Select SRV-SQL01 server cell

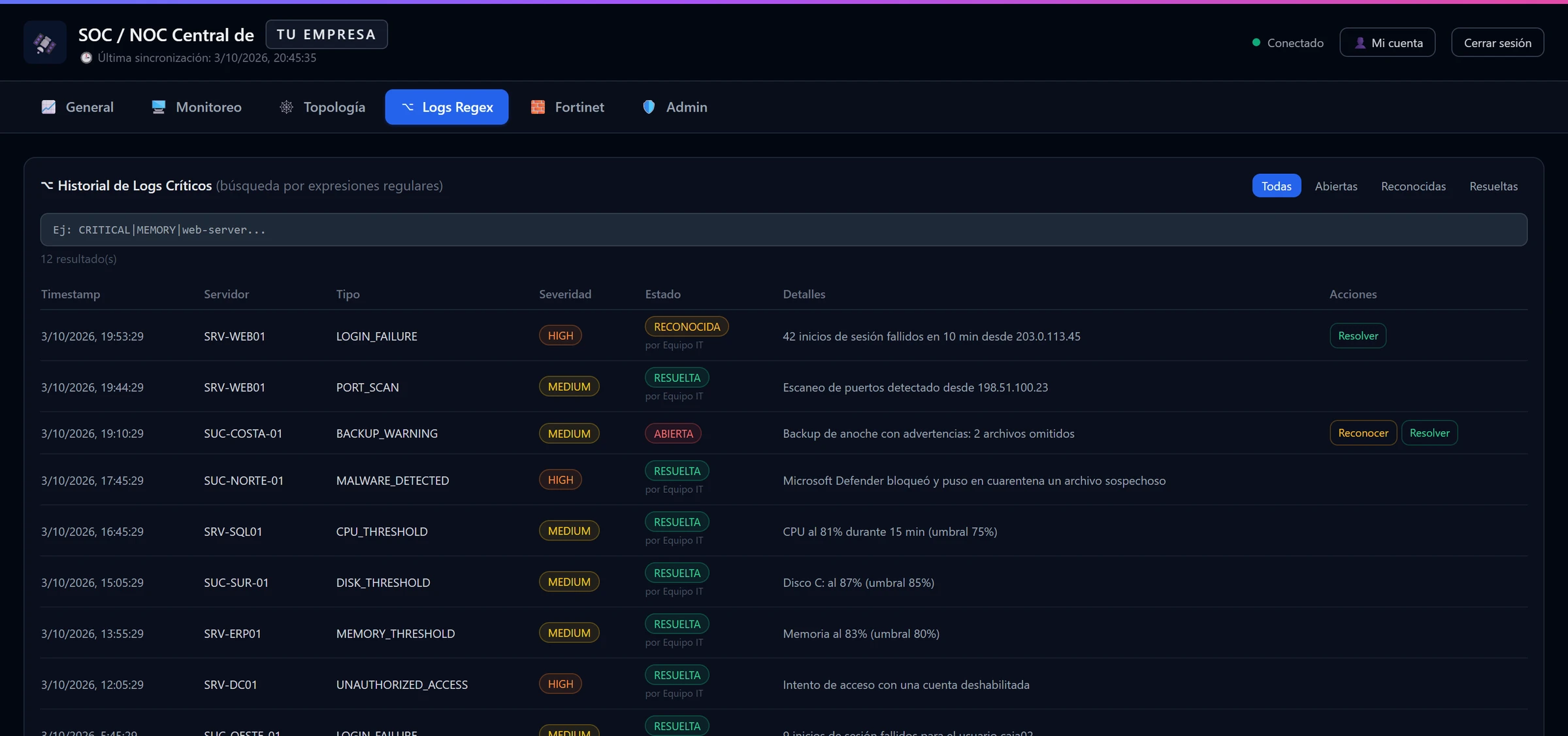(233, 532)
